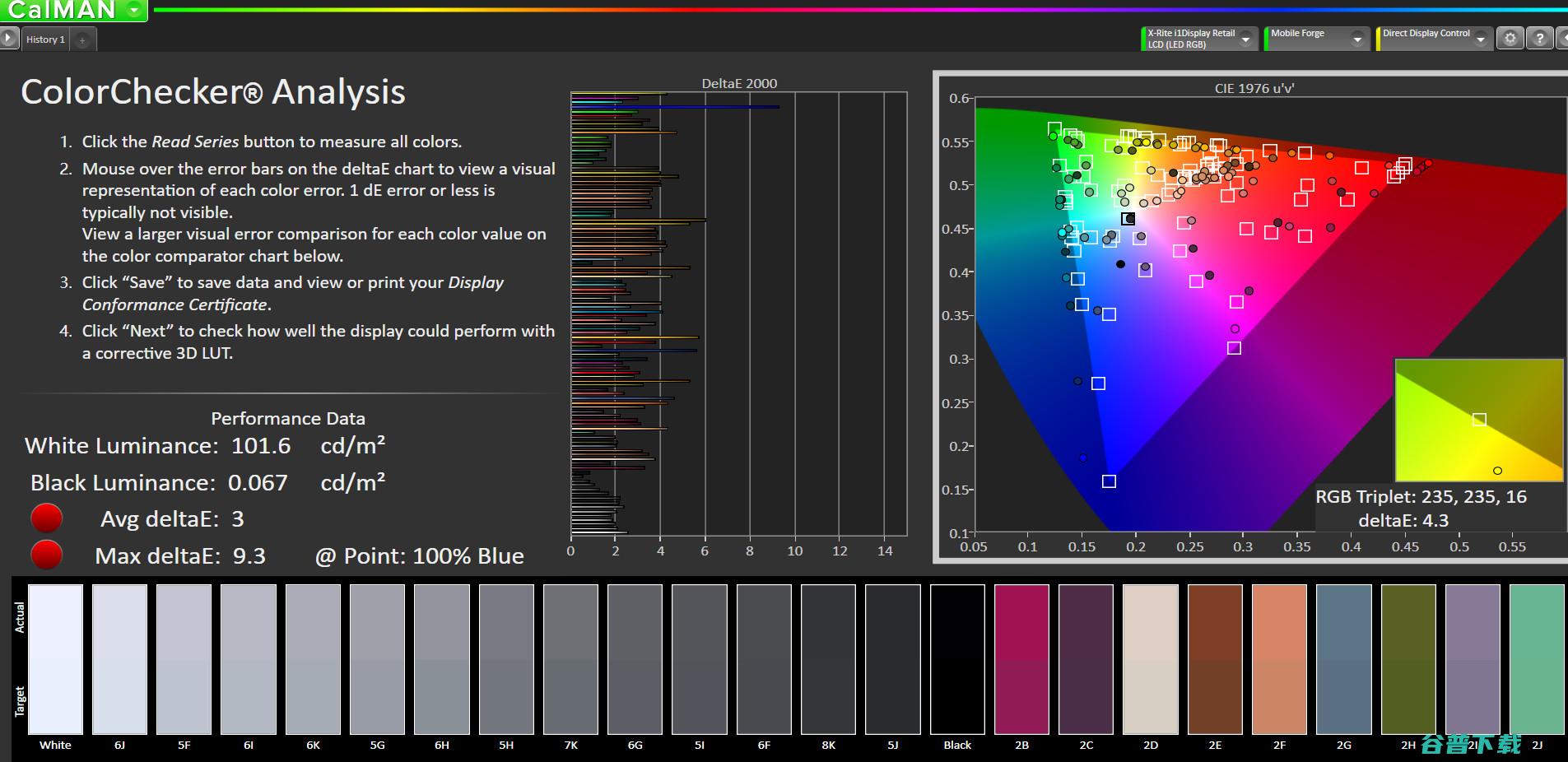Click the 'deltaE: 4.3' readout
This screenshot has height=762, width=1568.
[x=1403, y=520]
